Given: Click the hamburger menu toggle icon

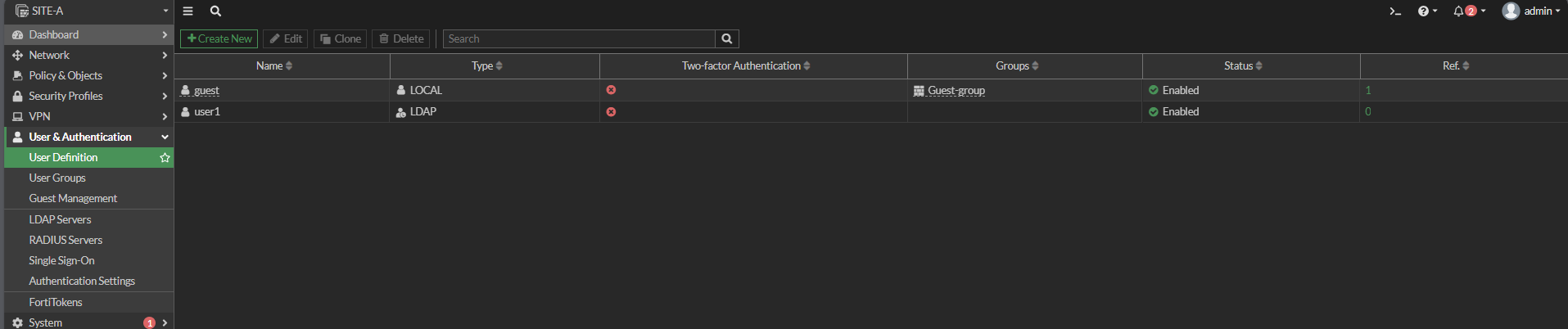Looking at the screenshot, I should [x=188, y=11].
